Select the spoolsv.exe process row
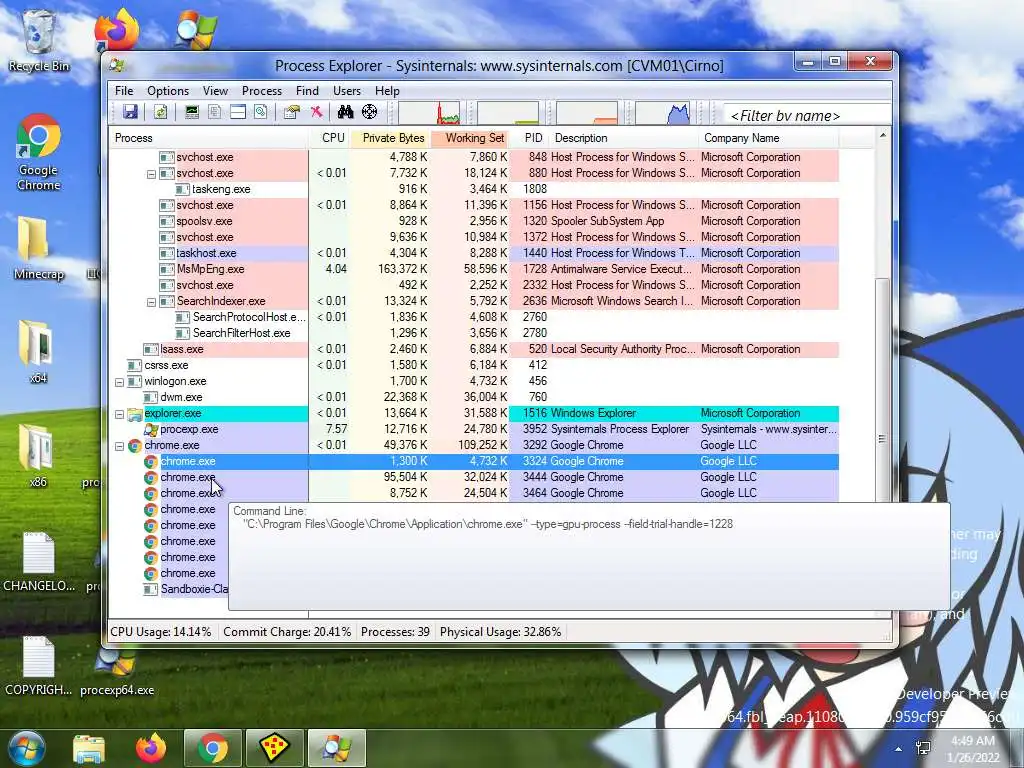 pyautogui.click(x=474, y=221)
